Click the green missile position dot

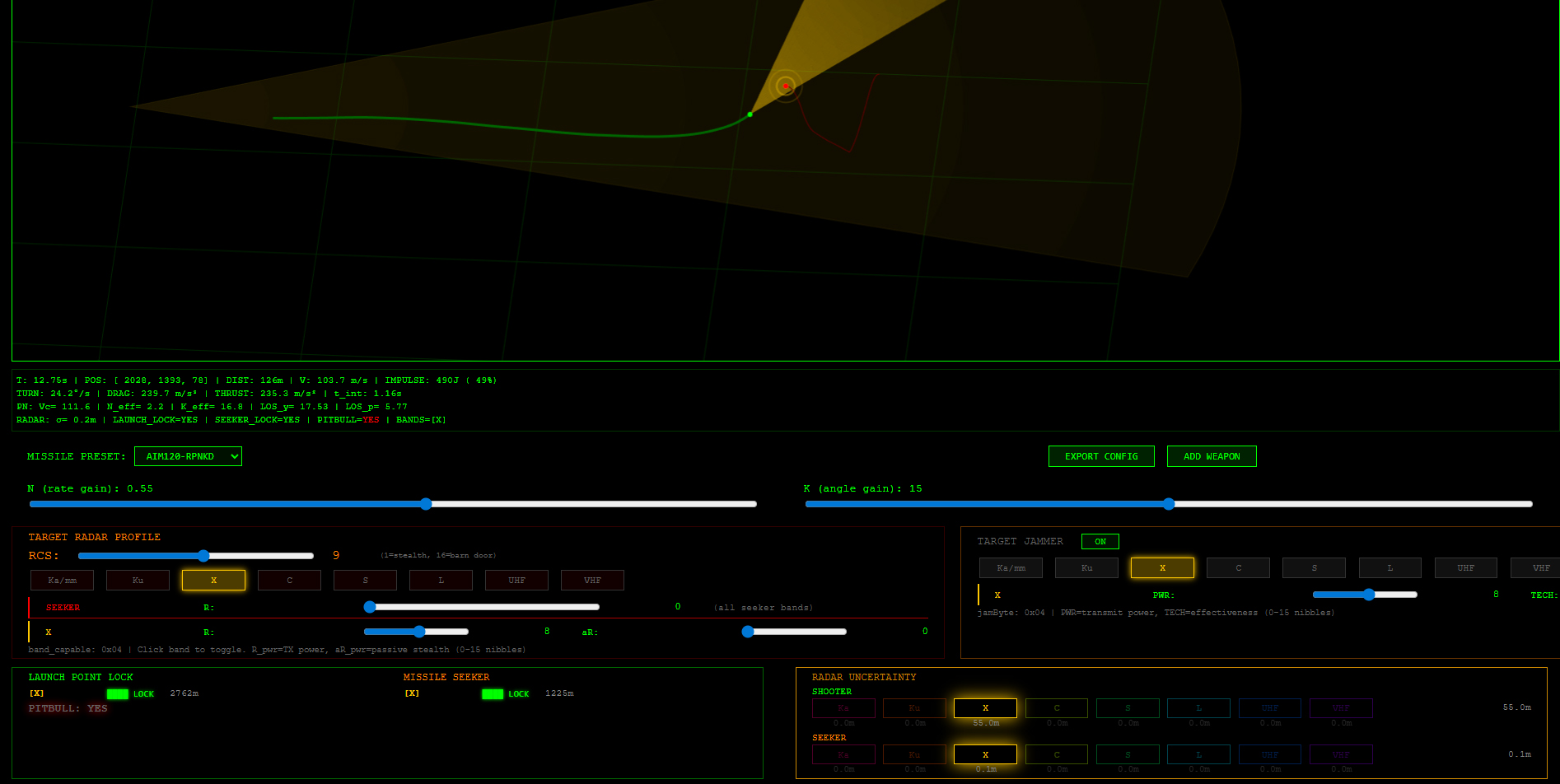pos(750,114)
